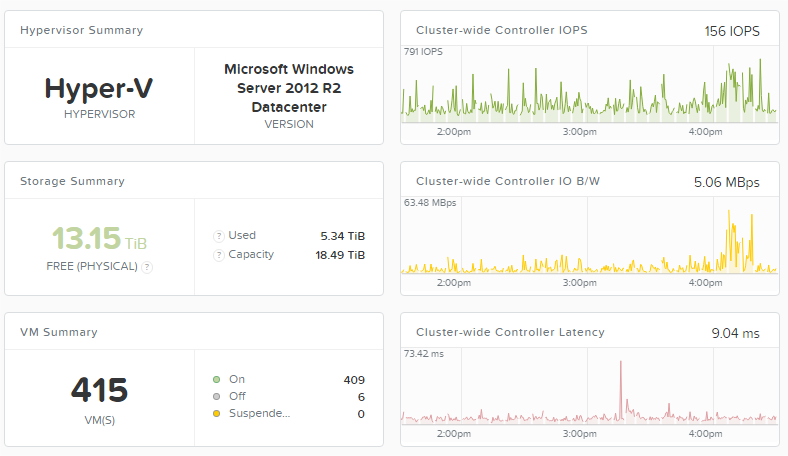Click the 791 IOPS peak label
This screenshot has height=456, width=788.
pos(423,52)
